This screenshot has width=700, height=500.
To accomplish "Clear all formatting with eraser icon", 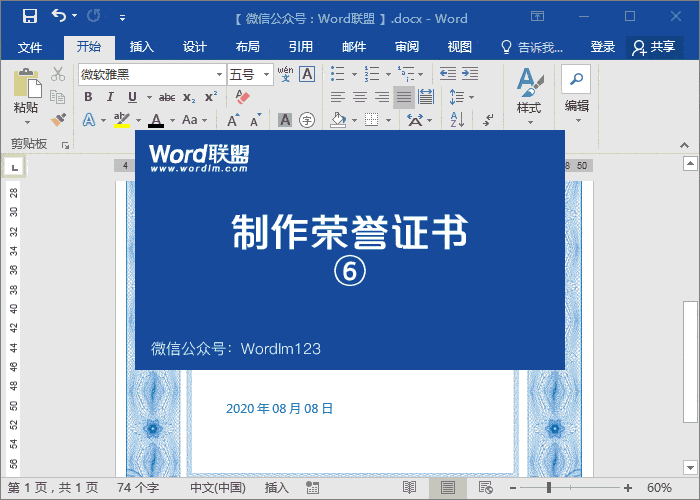I will click(x=242, y=96).
